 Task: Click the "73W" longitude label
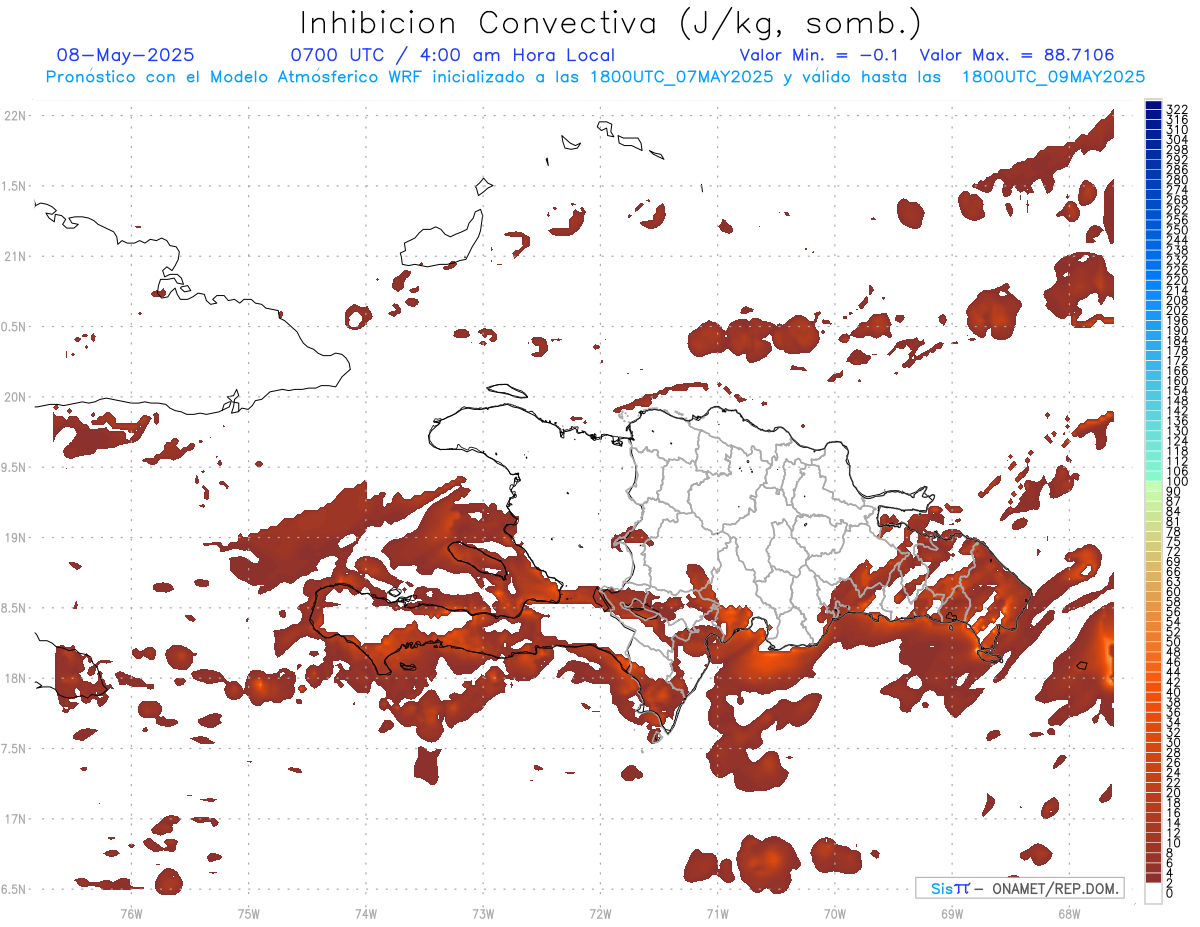tap(483, 913)
